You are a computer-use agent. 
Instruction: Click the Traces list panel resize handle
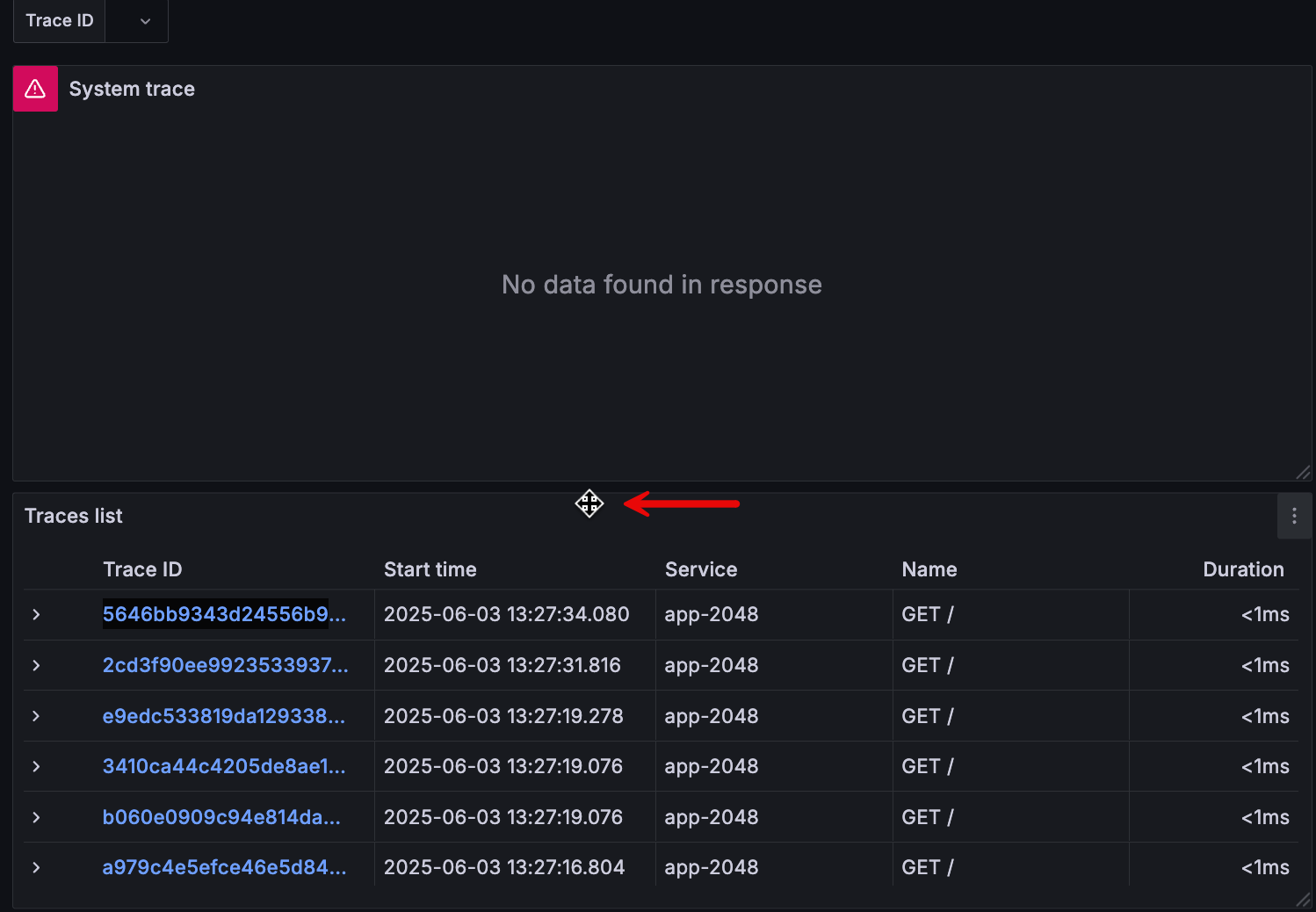(x=1303, y=900)
